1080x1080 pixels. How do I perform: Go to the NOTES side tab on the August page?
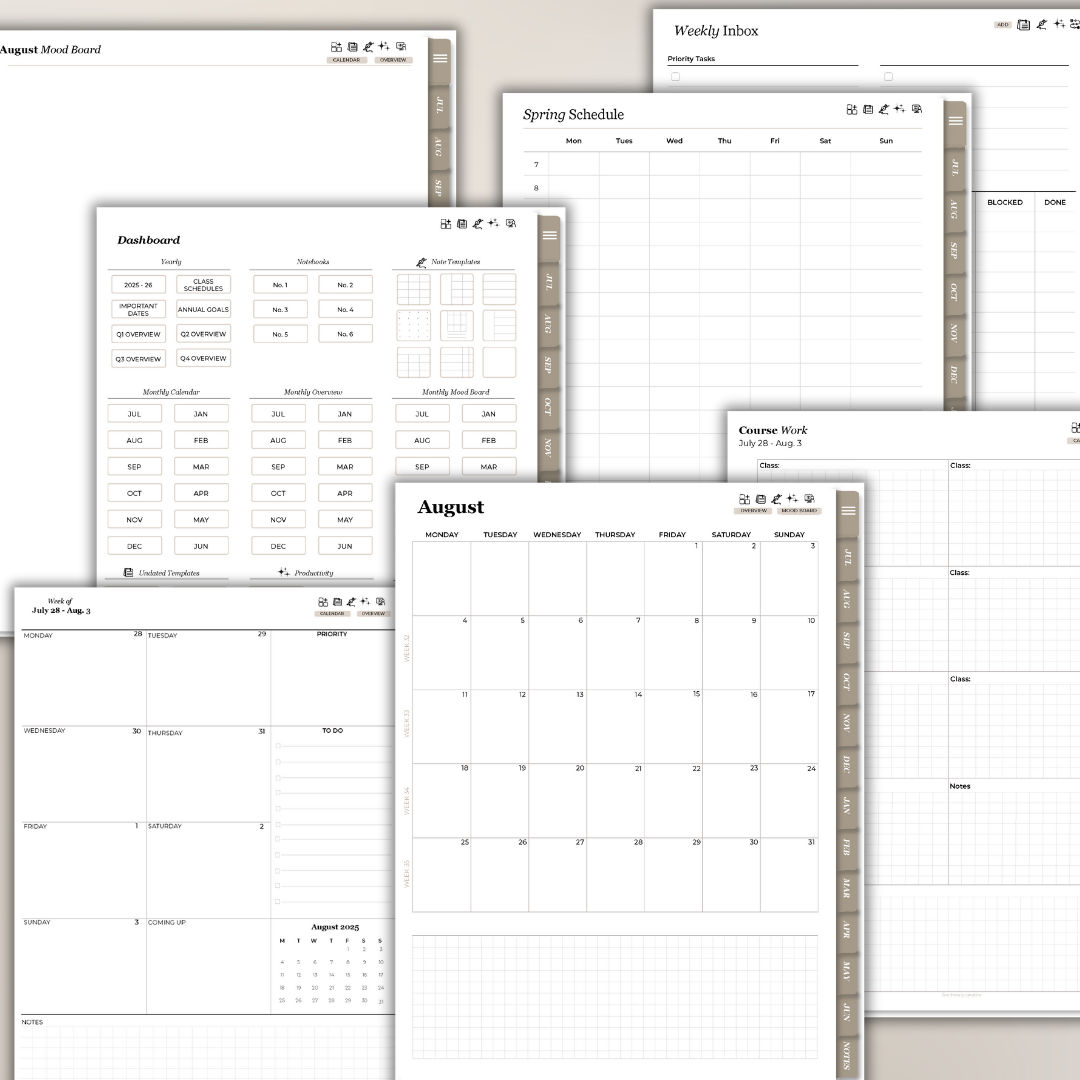tap(847, 1055)
